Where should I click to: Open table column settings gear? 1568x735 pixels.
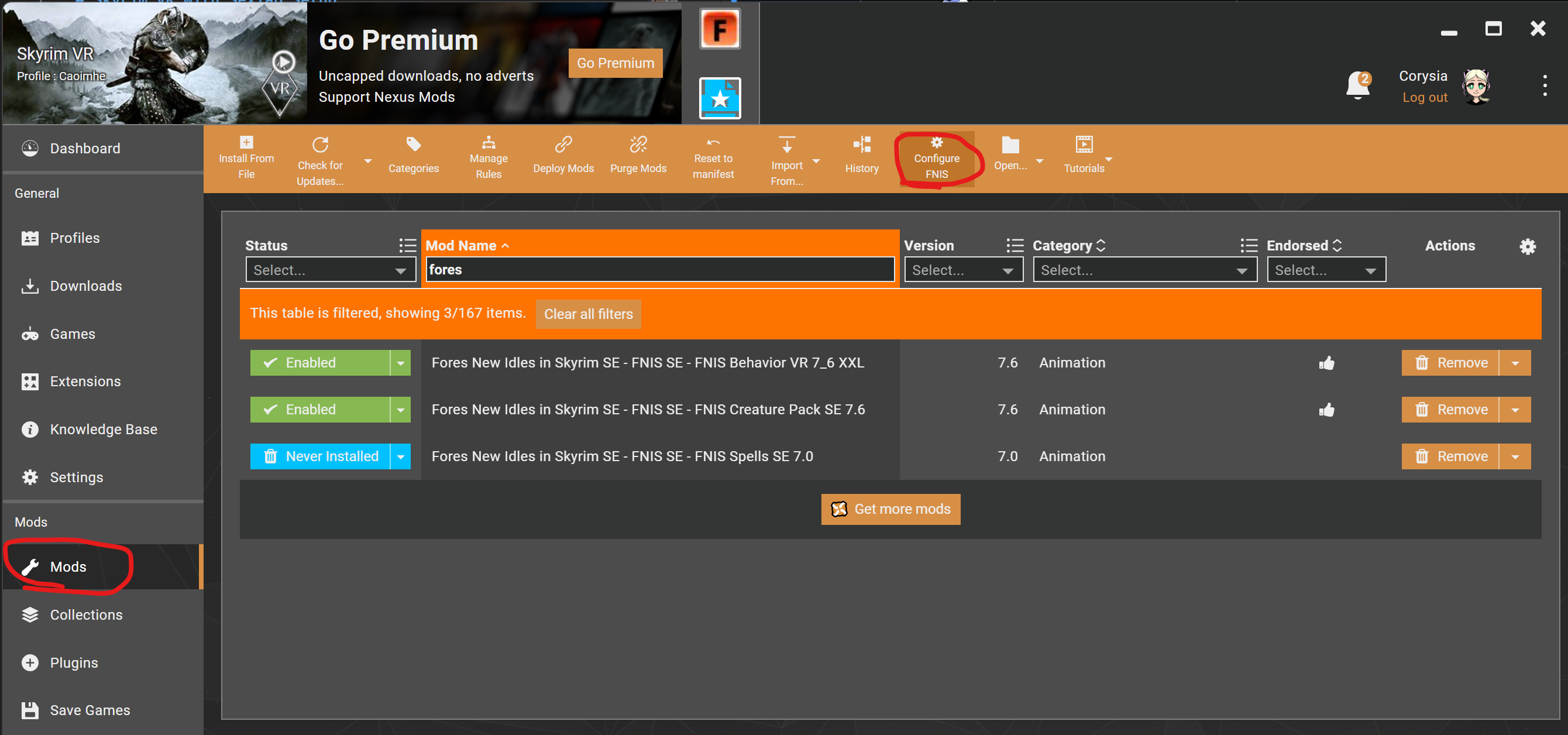coord(1527,246)
